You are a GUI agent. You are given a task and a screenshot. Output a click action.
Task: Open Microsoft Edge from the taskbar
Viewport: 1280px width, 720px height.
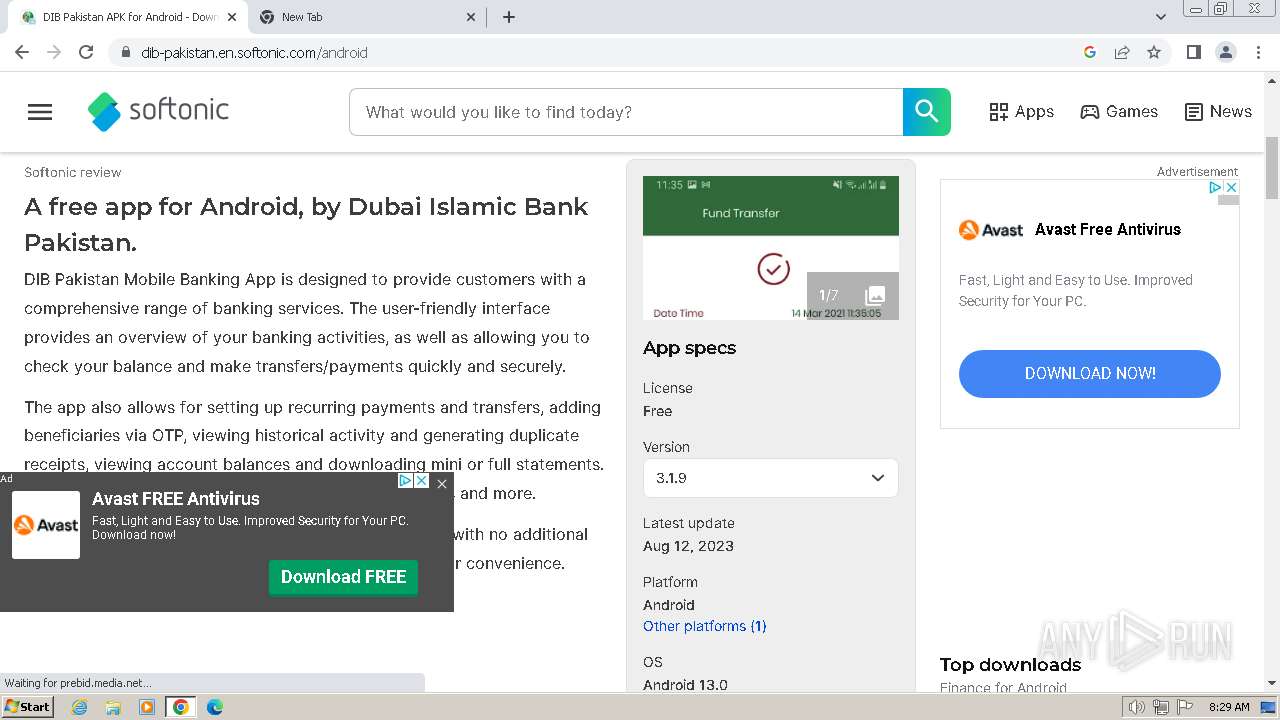click(215, 707)
